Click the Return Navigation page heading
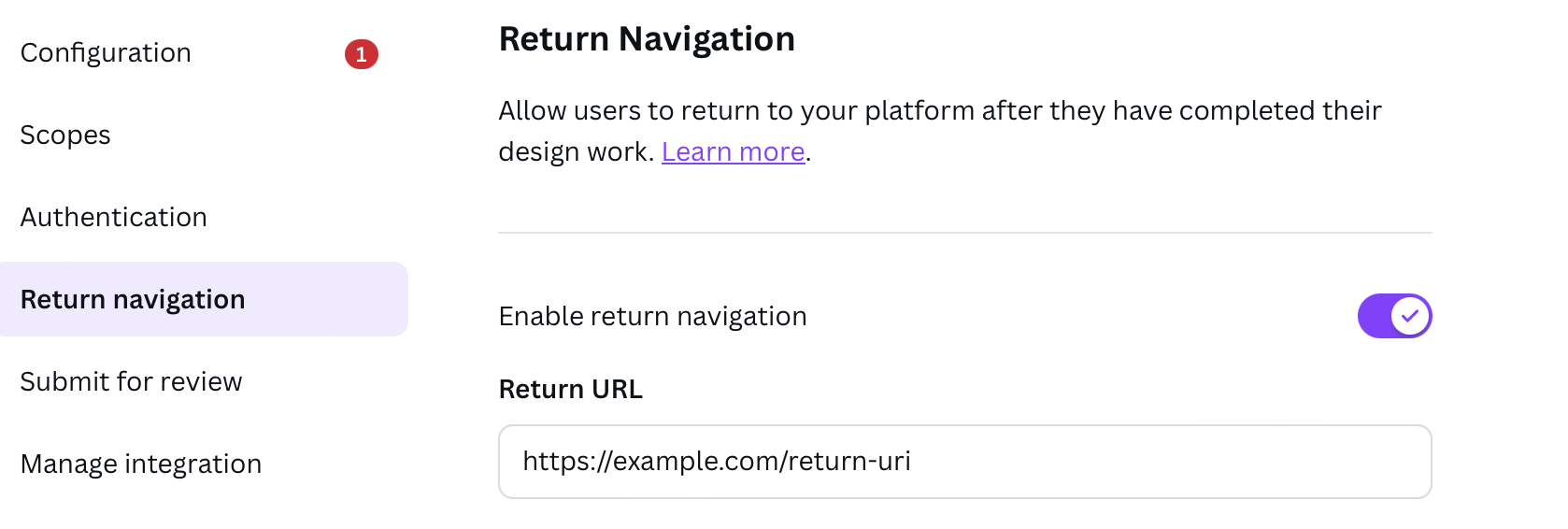This screenshot has height=529, width=1568. coord(647,39)
